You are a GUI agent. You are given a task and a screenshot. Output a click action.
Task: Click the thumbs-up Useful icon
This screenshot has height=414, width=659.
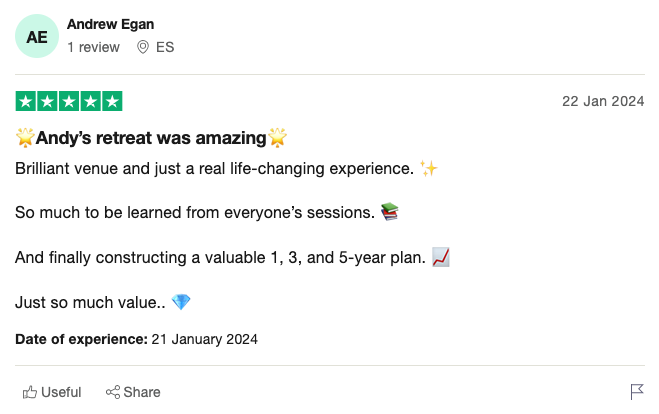pos(30,392)
